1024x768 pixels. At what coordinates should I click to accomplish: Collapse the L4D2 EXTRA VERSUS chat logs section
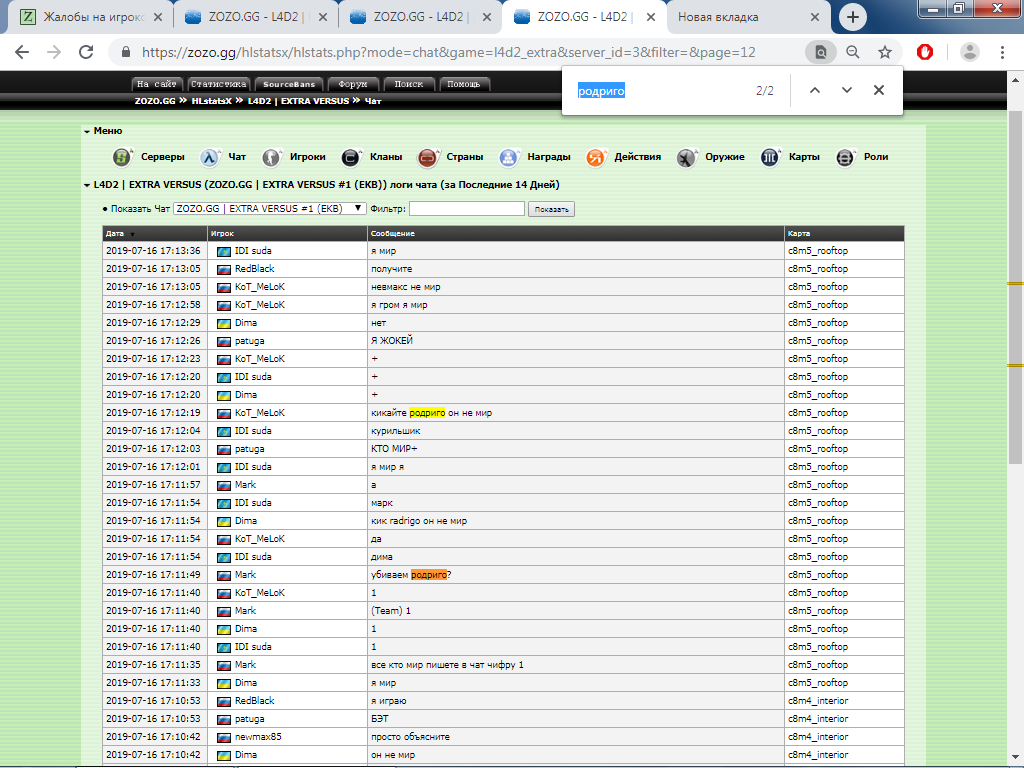click(87, 185)
